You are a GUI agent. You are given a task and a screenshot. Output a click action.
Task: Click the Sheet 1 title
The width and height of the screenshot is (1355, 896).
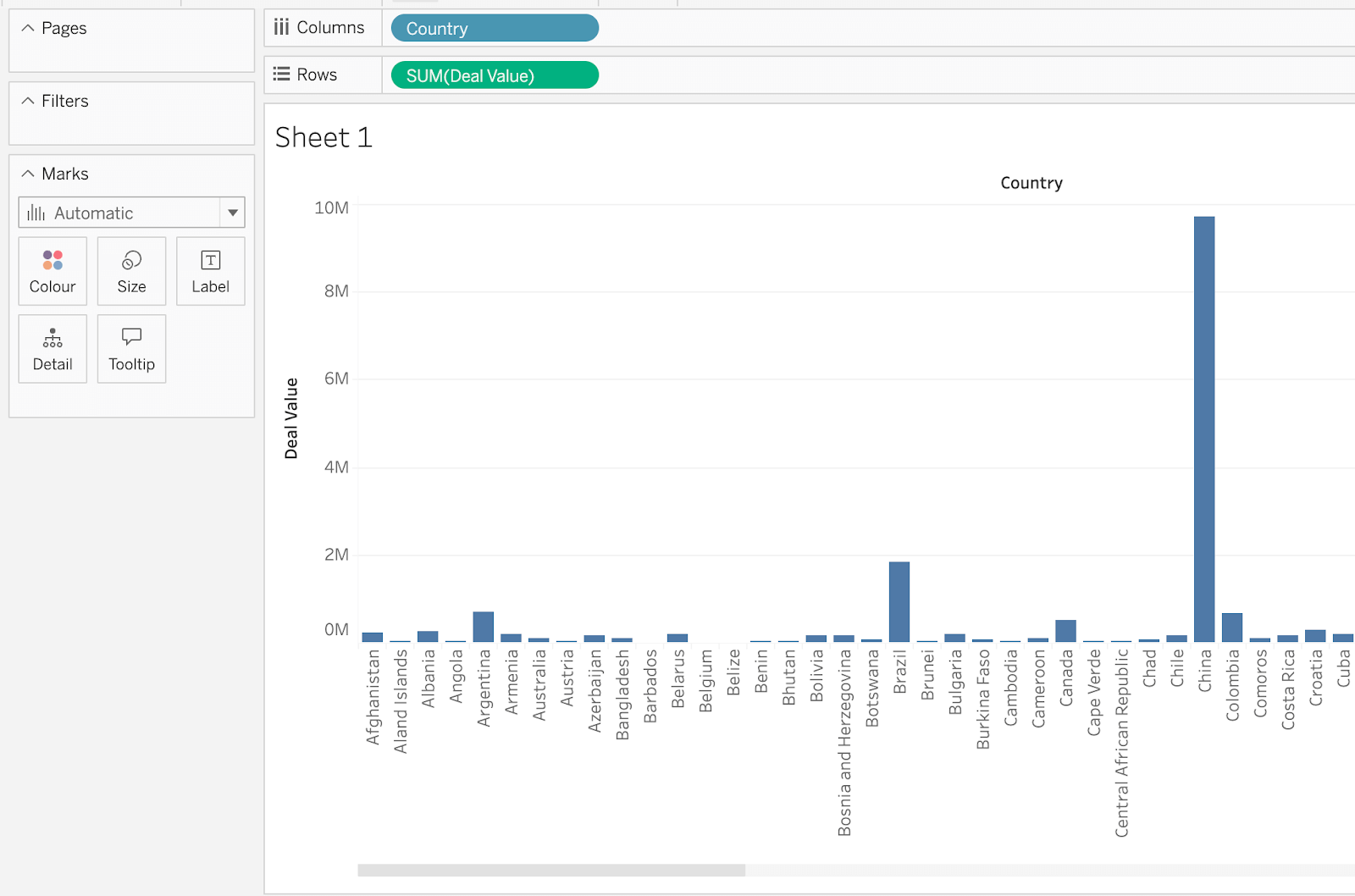[x=323, y=137]
